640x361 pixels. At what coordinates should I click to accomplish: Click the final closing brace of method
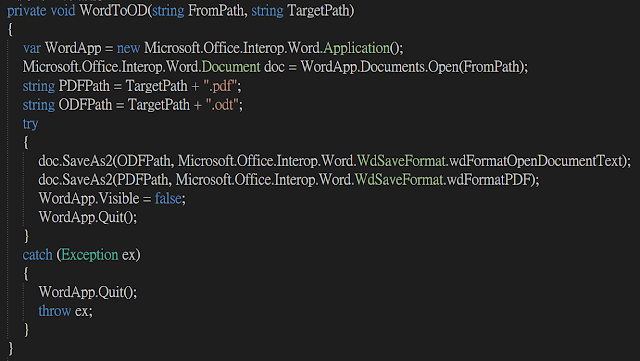point(11,349)
